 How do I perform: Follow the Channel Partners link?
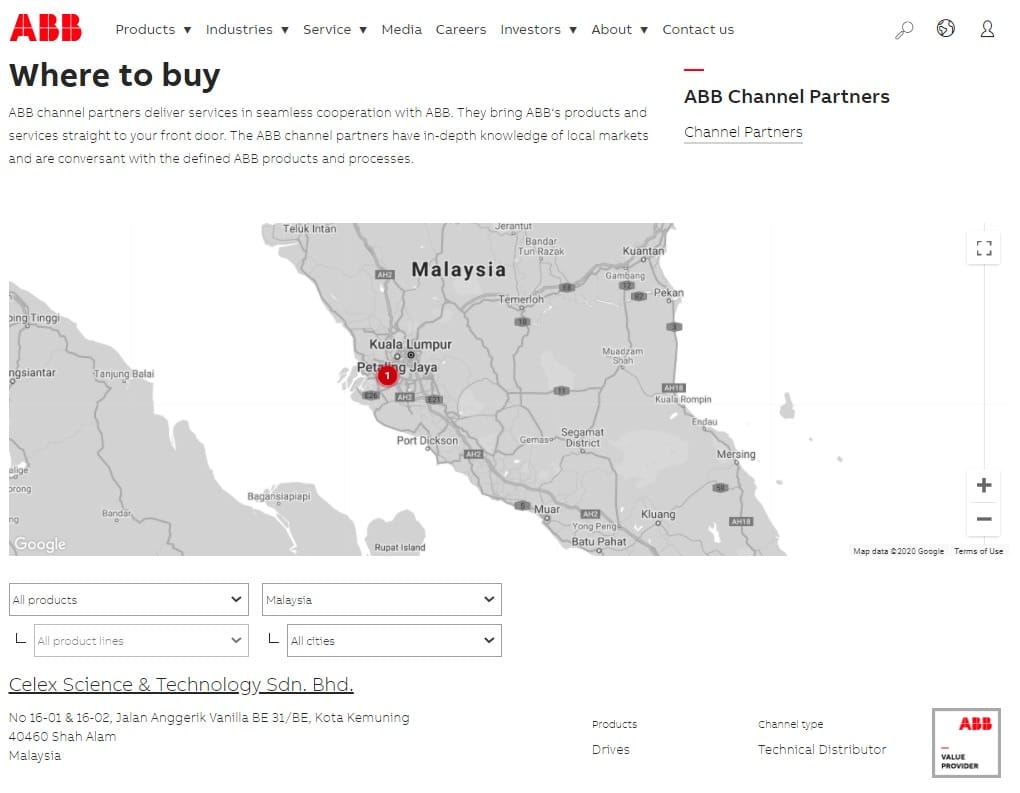click(x=743, y=132)
